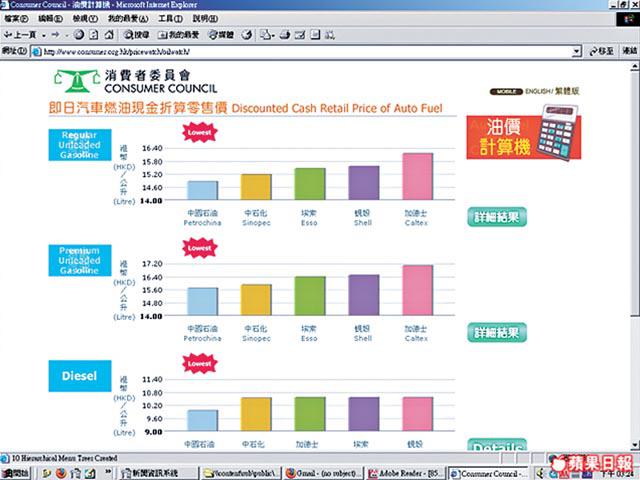Open the 媒體 media toolbar button

tap(221, 35)
